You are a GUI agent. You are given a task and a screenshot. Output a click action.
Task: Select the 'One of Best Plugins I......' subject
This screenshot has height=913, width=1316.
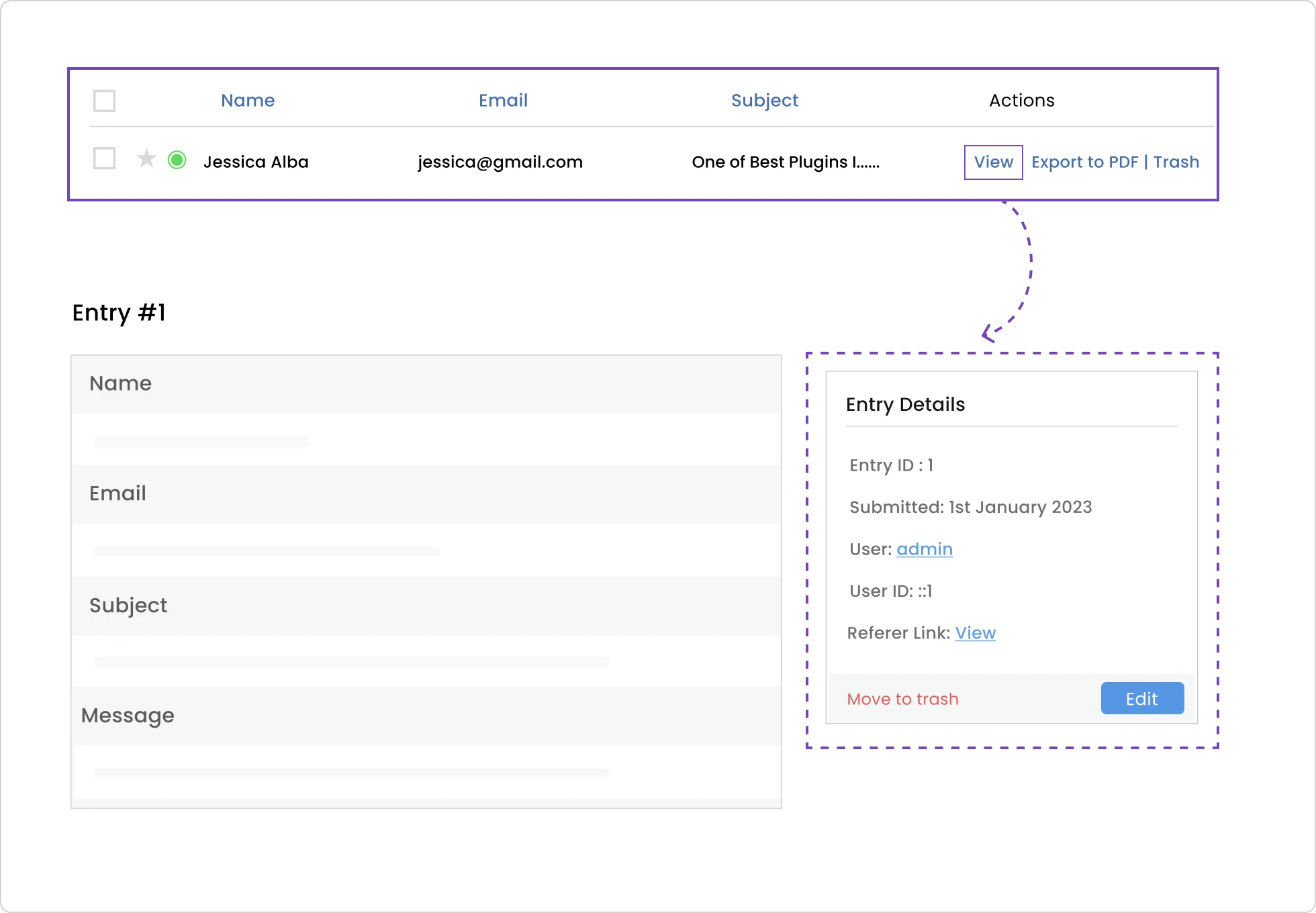pyautogui.click(x=786, y=162)
